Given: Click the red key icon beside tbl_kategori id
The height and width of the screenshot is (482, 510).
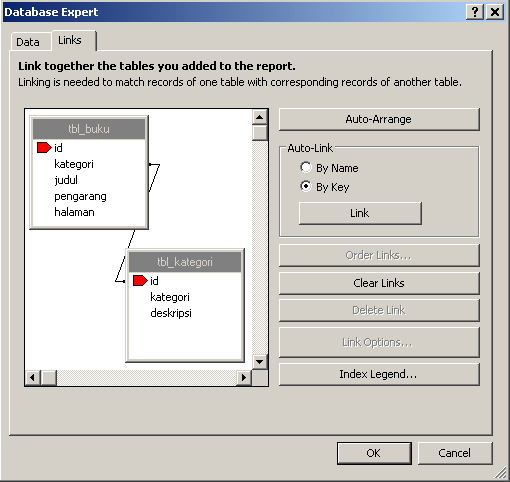Looking at the screenshot, I should (x=140, y=281).
